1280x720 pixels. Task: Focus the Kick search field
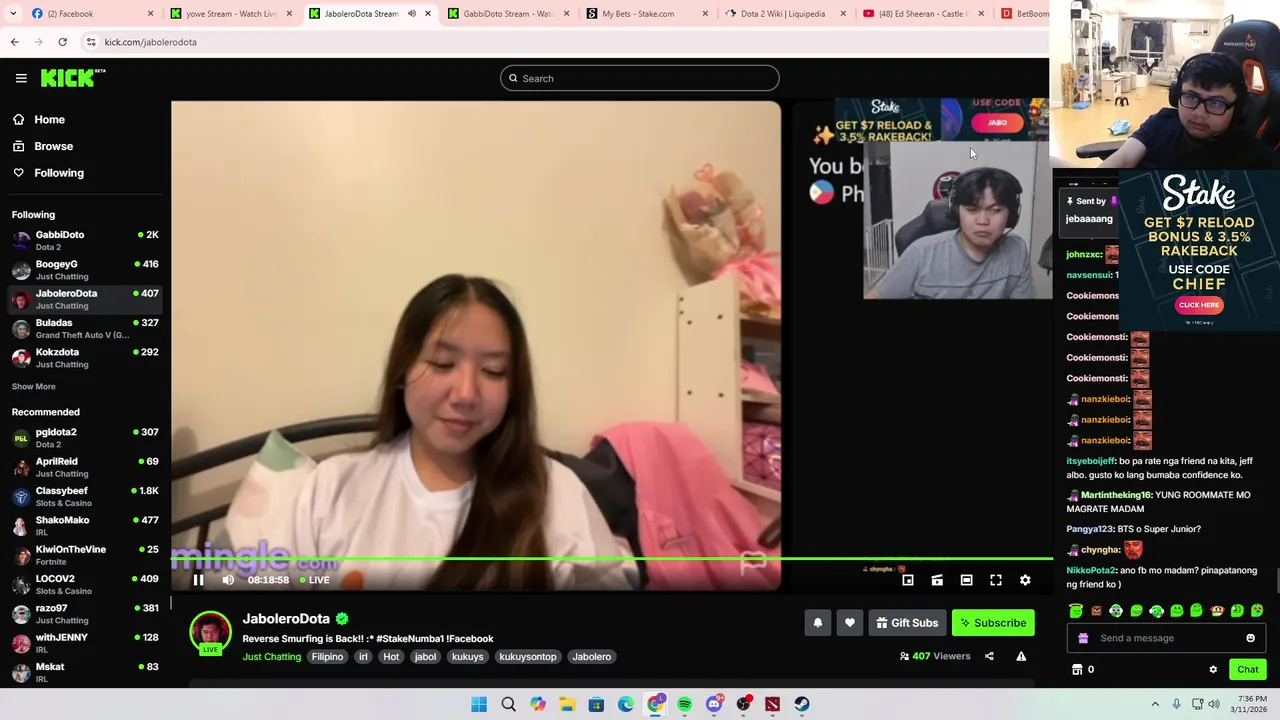coord(639,78)
